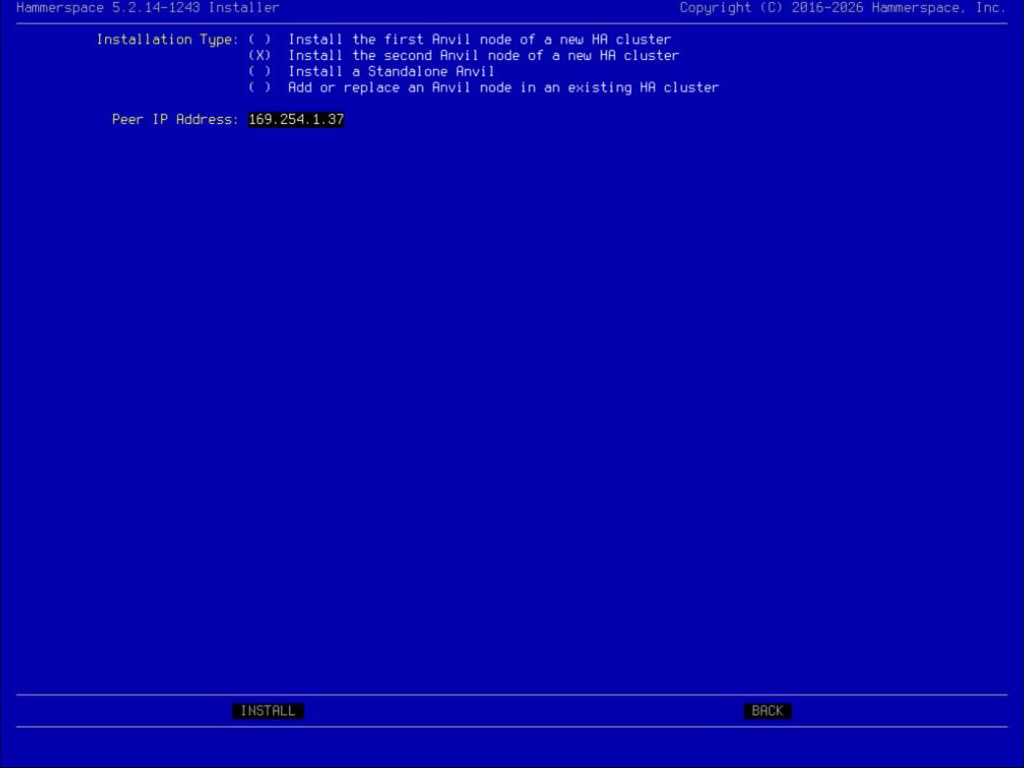The width and height of the screenshot is (1024, 768).
Task: Click 'Hammerspace 5.2.14-1243 Installer' title text
Action: [x=148, y=8]
